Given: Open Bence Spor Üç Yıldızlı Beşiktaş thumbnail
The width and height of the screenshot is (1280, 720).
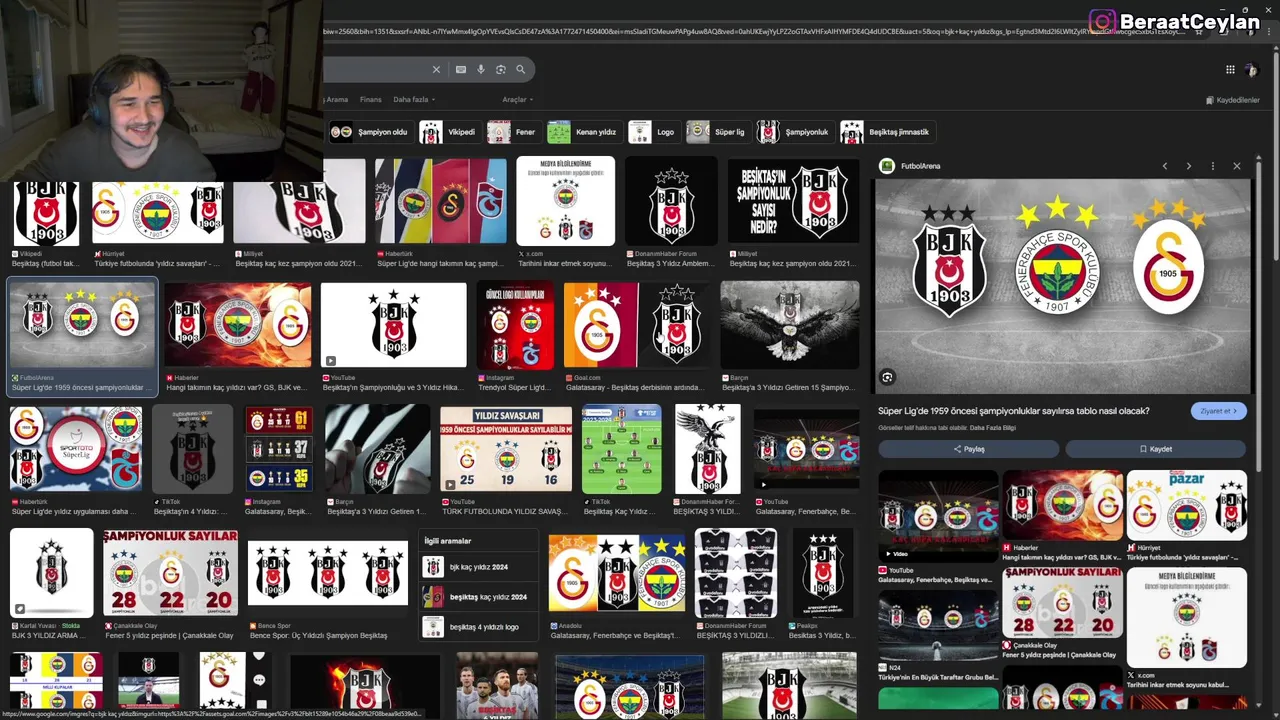Looking at the screenshot, I should (328, 573).
